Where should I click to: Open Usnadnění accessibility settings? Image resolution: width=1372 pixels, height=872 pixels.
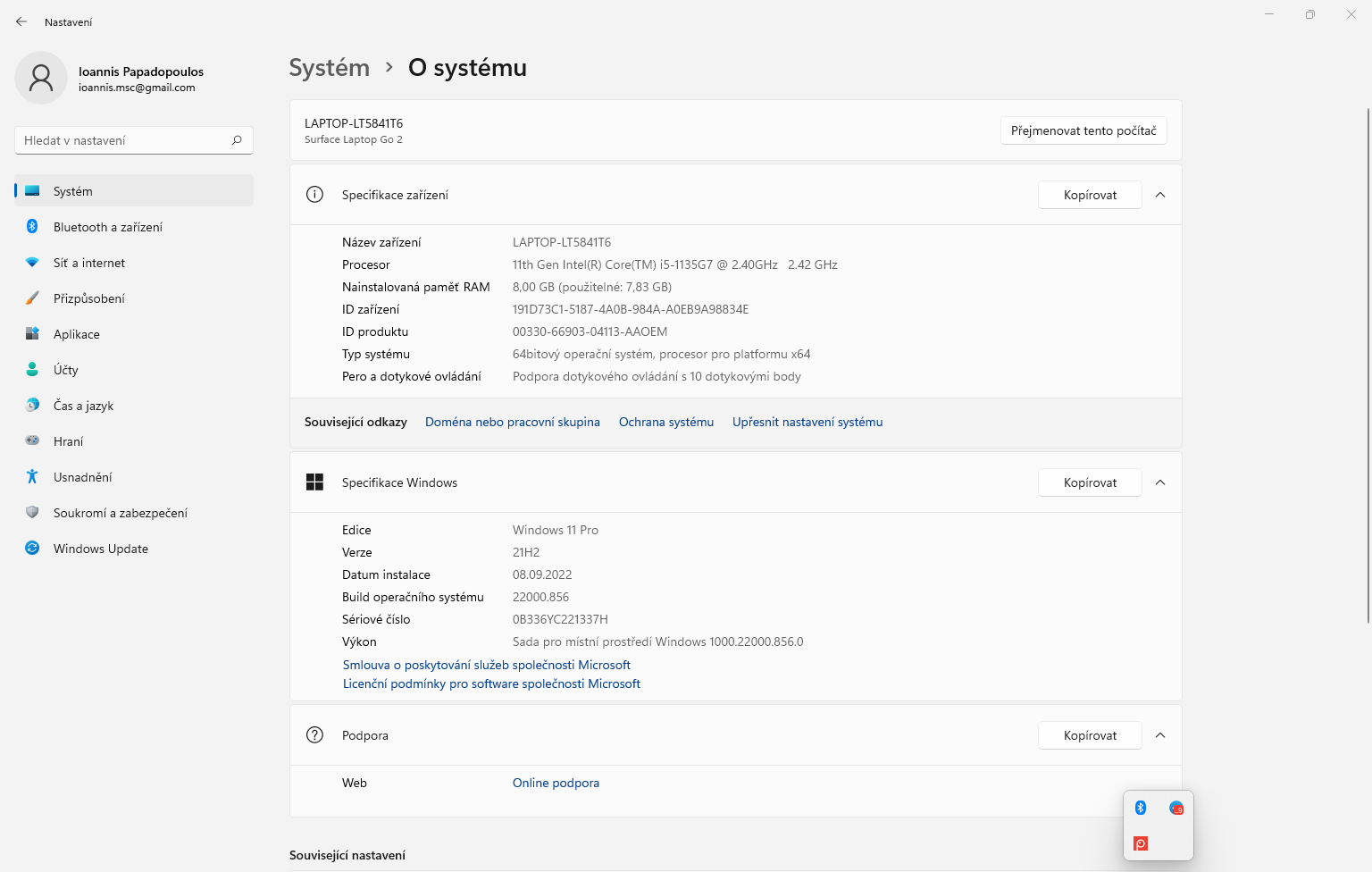click(83, 477)
